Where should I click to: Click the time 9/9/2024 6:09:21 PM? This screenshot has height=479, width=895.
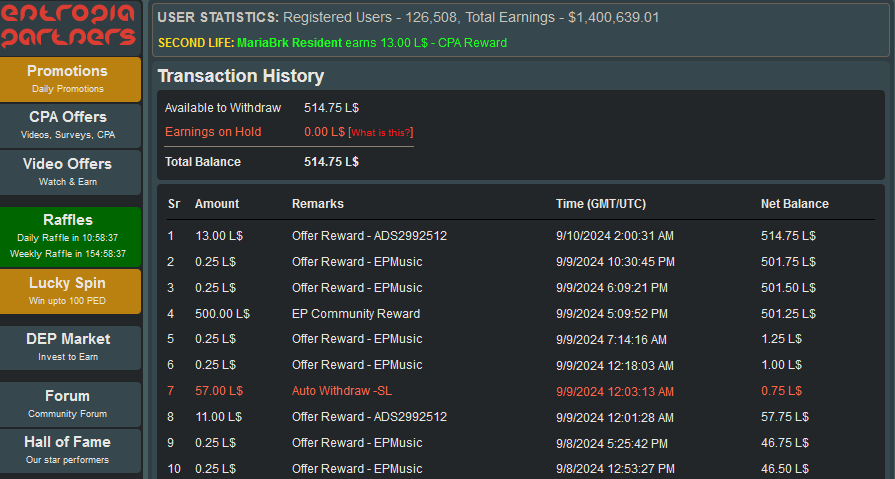click(x=612, y=288)
